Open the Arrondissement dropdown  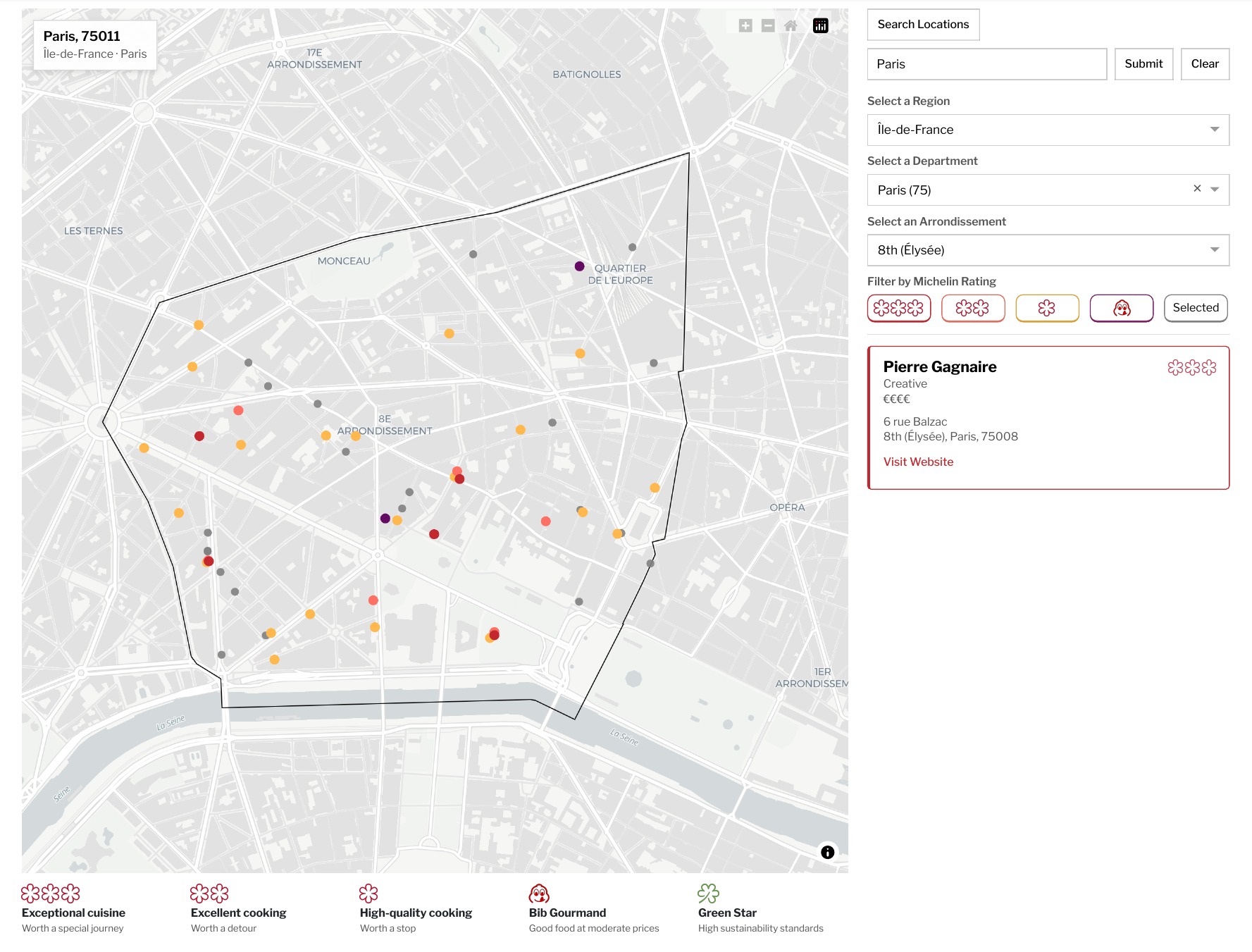1048,250
